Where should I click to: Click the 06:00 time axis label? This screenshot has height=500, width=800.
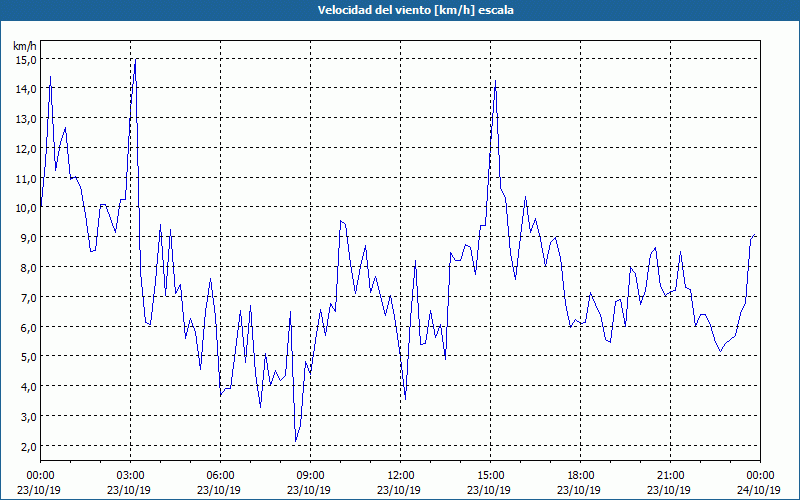pyautogui.click(x=220, y=476)
